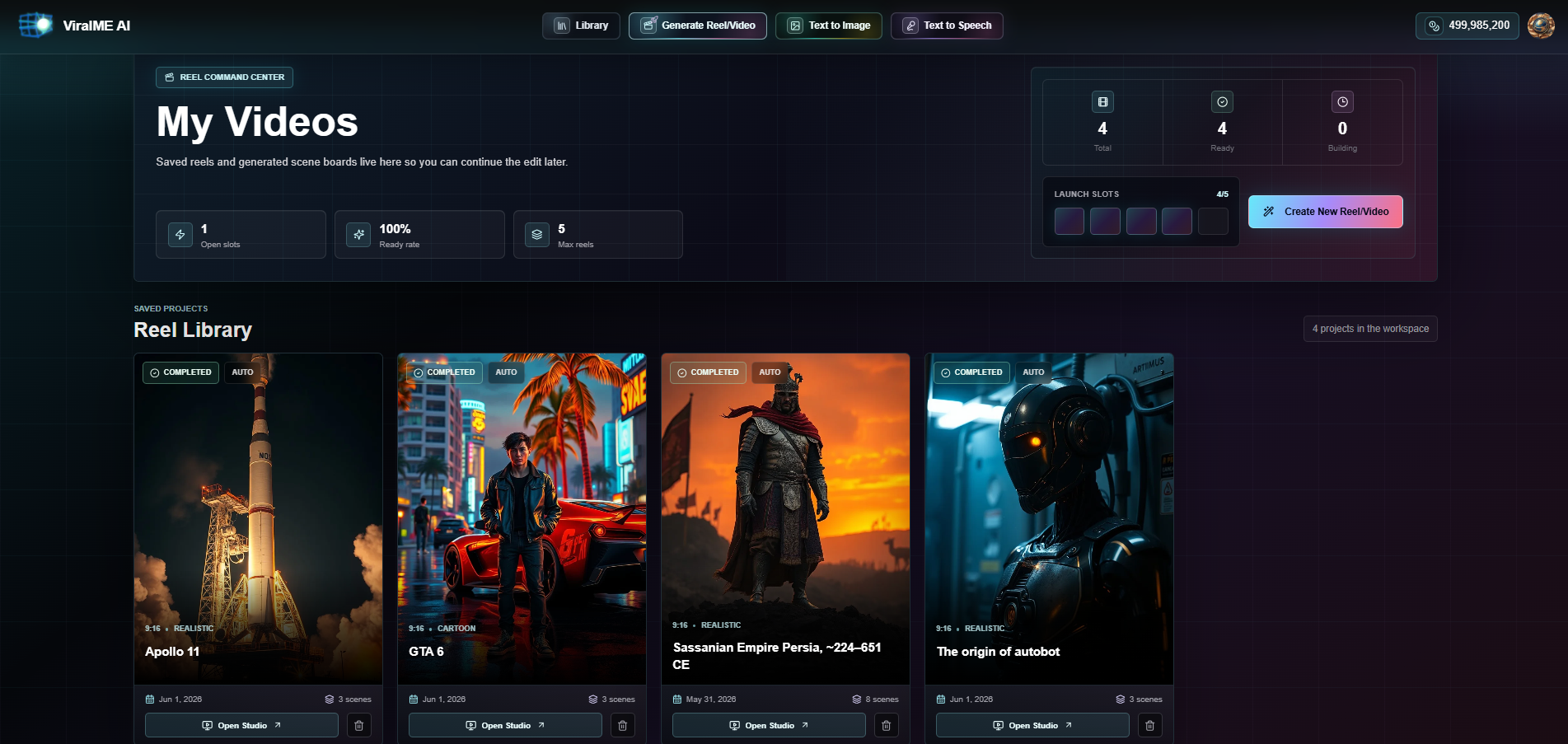Open the Library tab
Screen dimensions: 1568x744
(581, 26)
